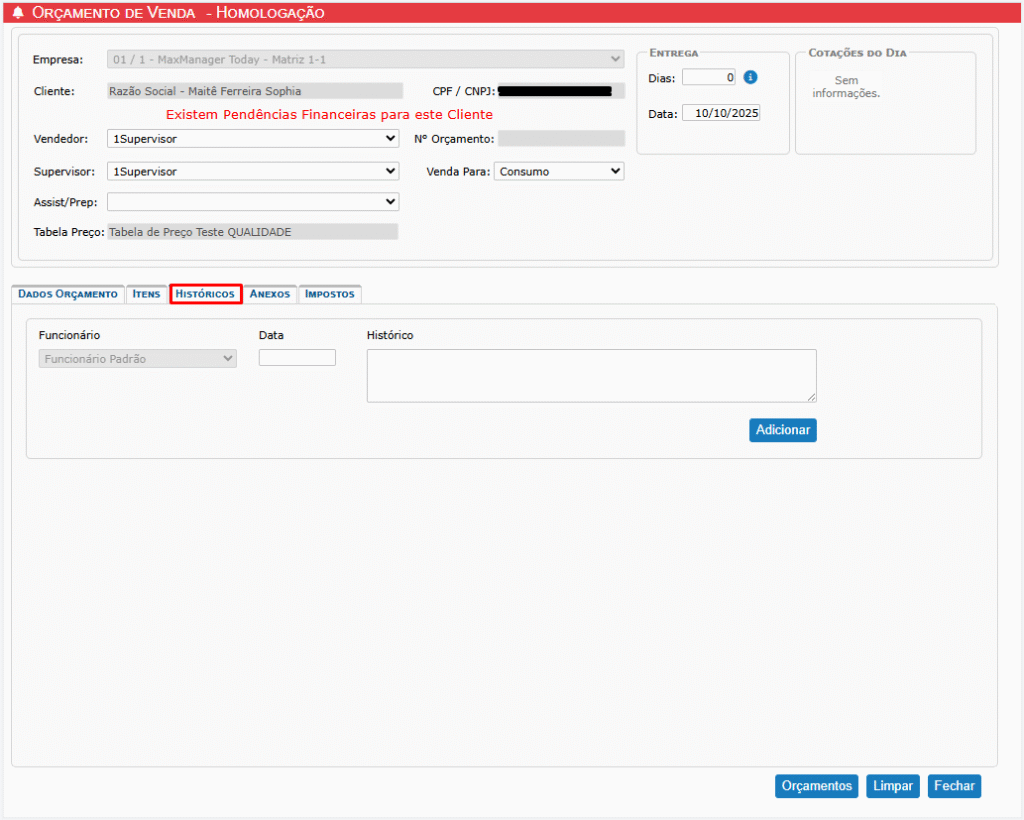The height and width of the screenshot is (820, 1024).
Task: Click the Entrega Data field
Action: (x=721, y=114)
